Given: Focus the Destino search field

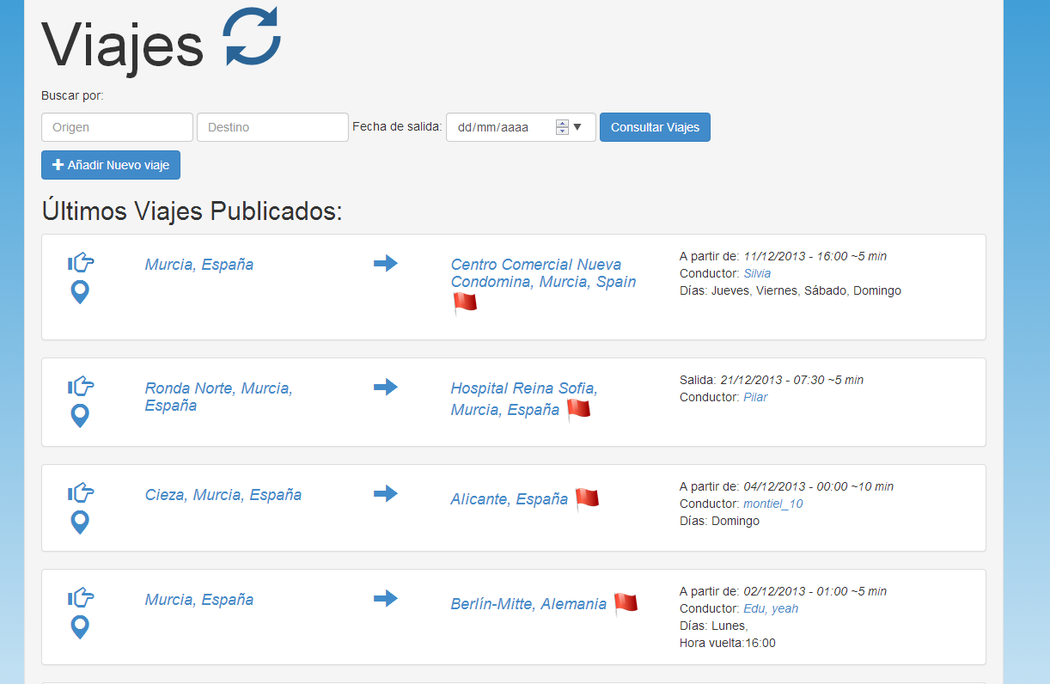Looking at the screenshot, I should click(272, 127).
